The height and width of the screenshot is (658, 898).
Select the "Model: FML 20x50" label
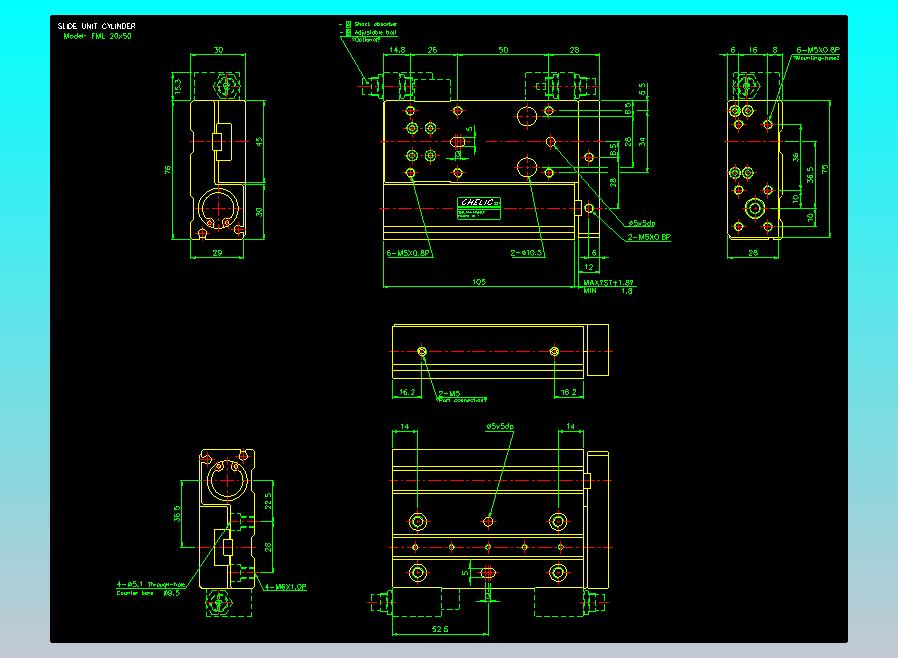(x=97, y=36)
